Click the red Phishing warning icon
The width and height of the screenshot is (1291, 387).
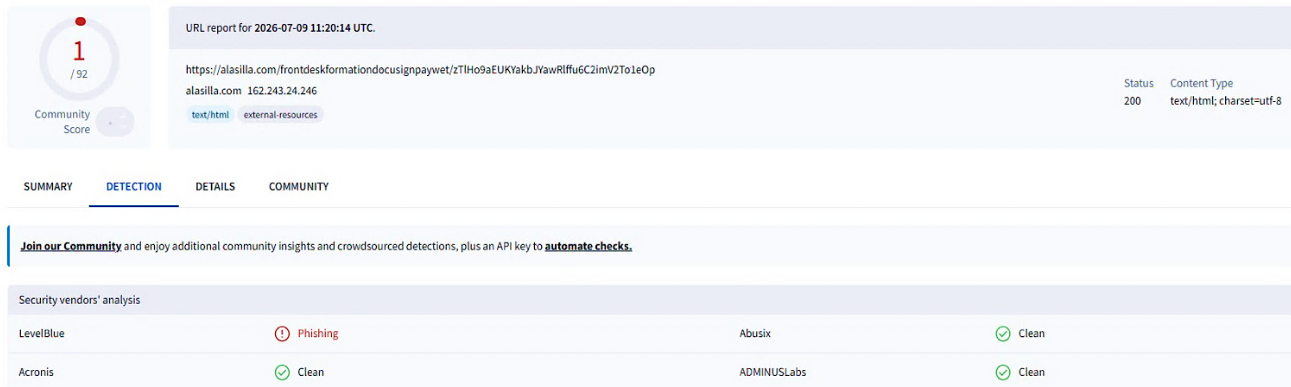click(282, 334)
